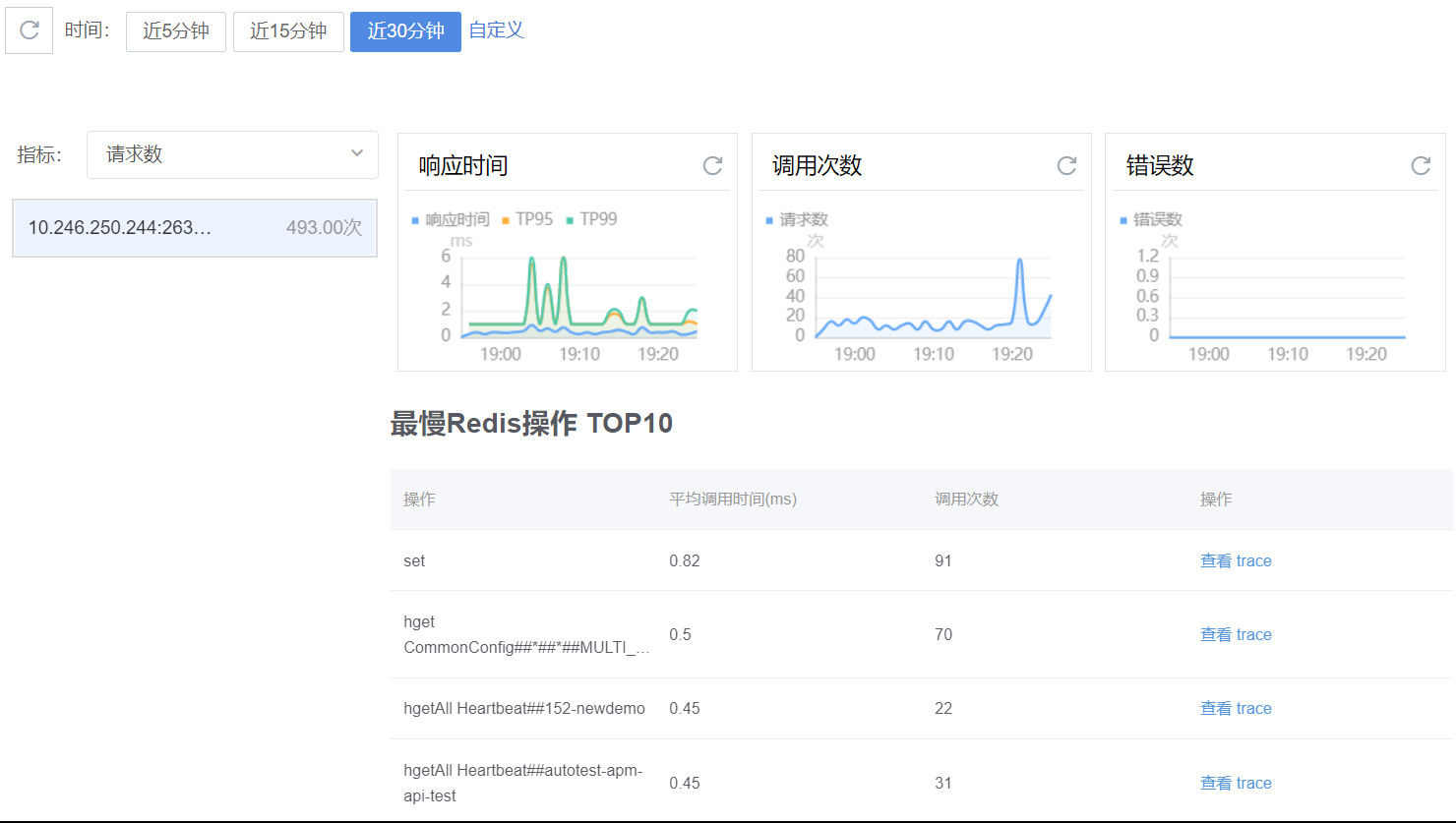Toggle the 响应时间 legend series
Image resolution: width=1456 pixels, height=823 pixels.
451,219
